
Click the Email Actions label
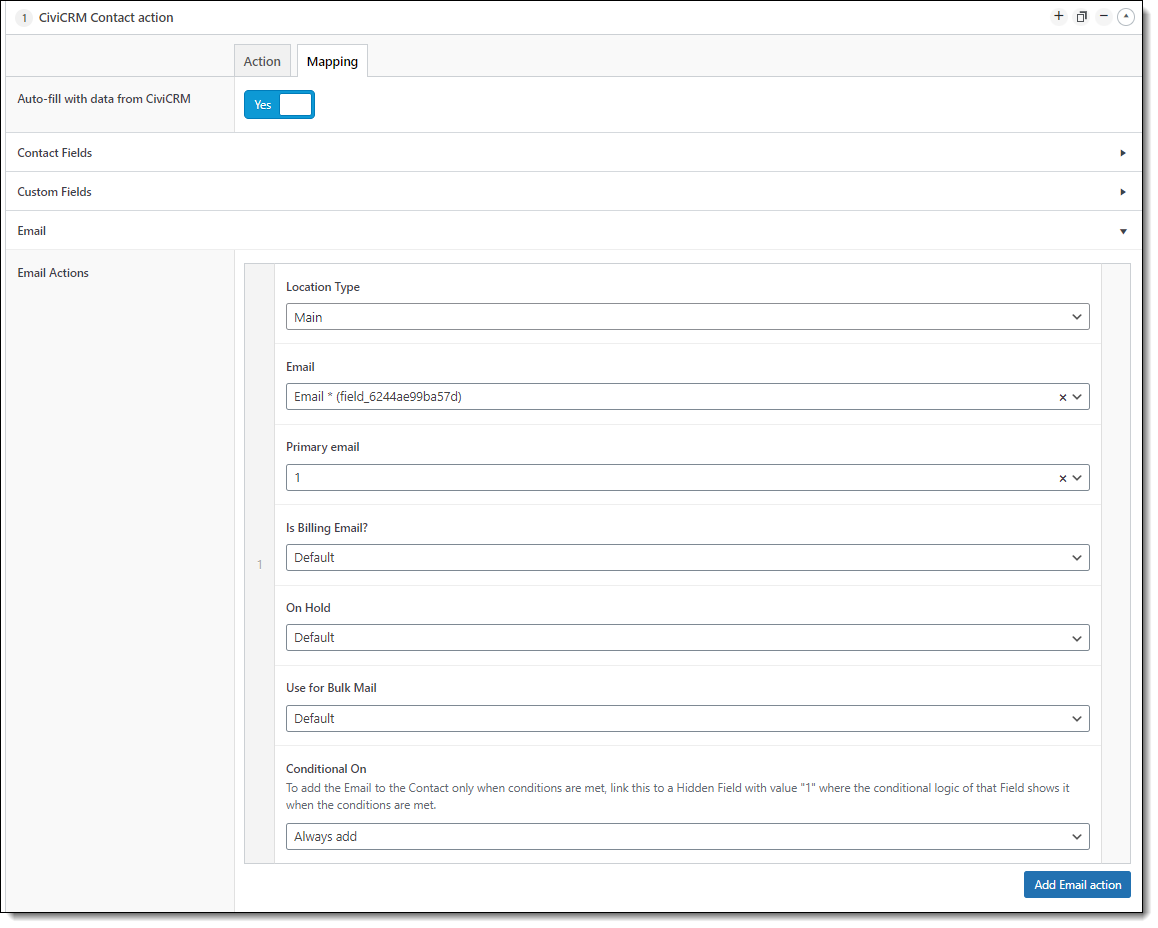[53, 273]
